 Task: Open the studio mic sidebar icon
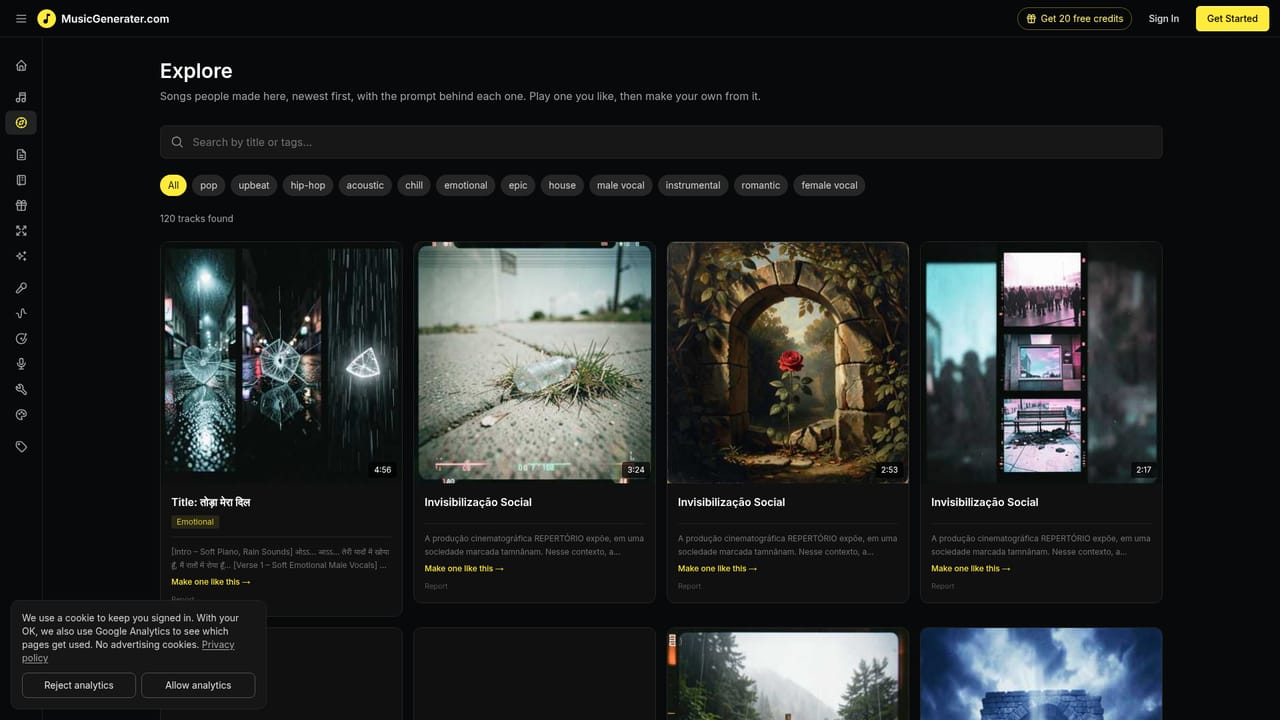coord(21,364)
